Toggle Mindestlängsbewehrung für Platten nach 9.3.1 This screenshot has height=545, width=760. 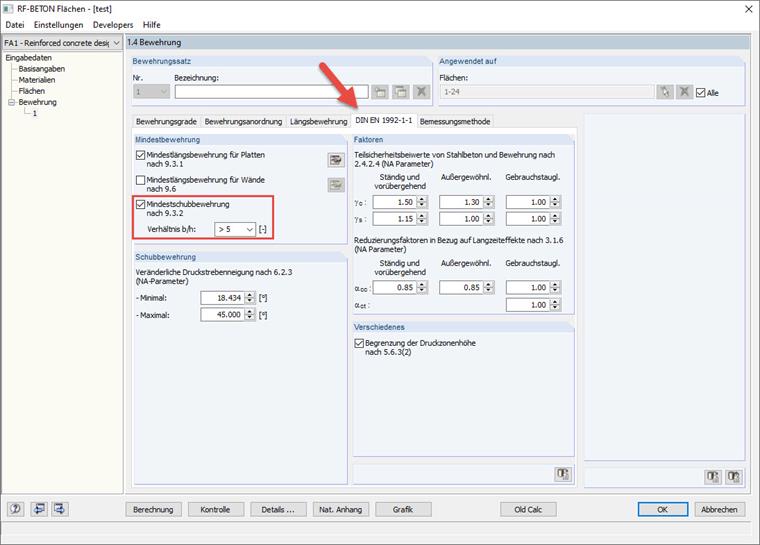coord(141,155)
